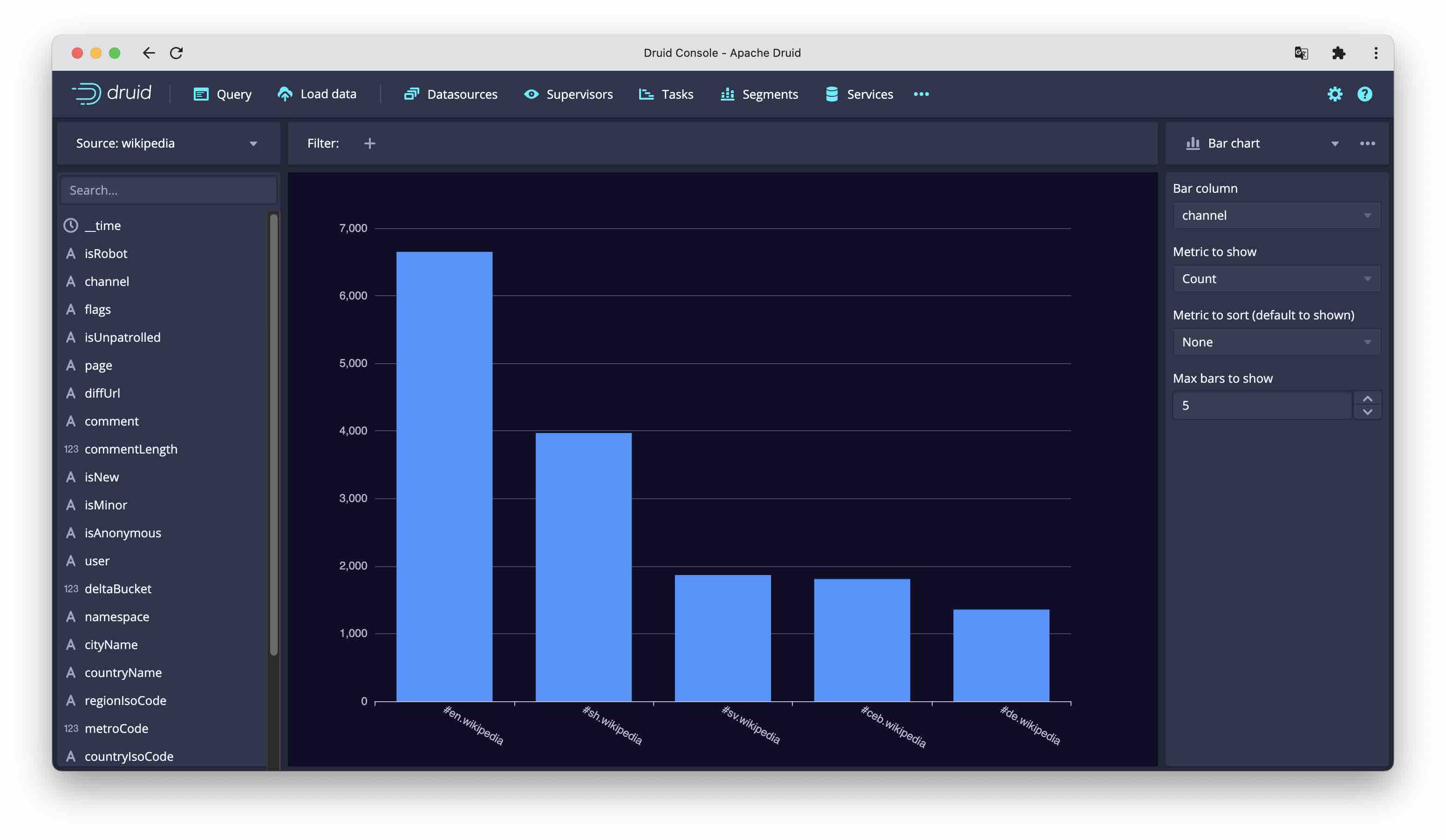Open the Segments panel

[x=769, y=93]
